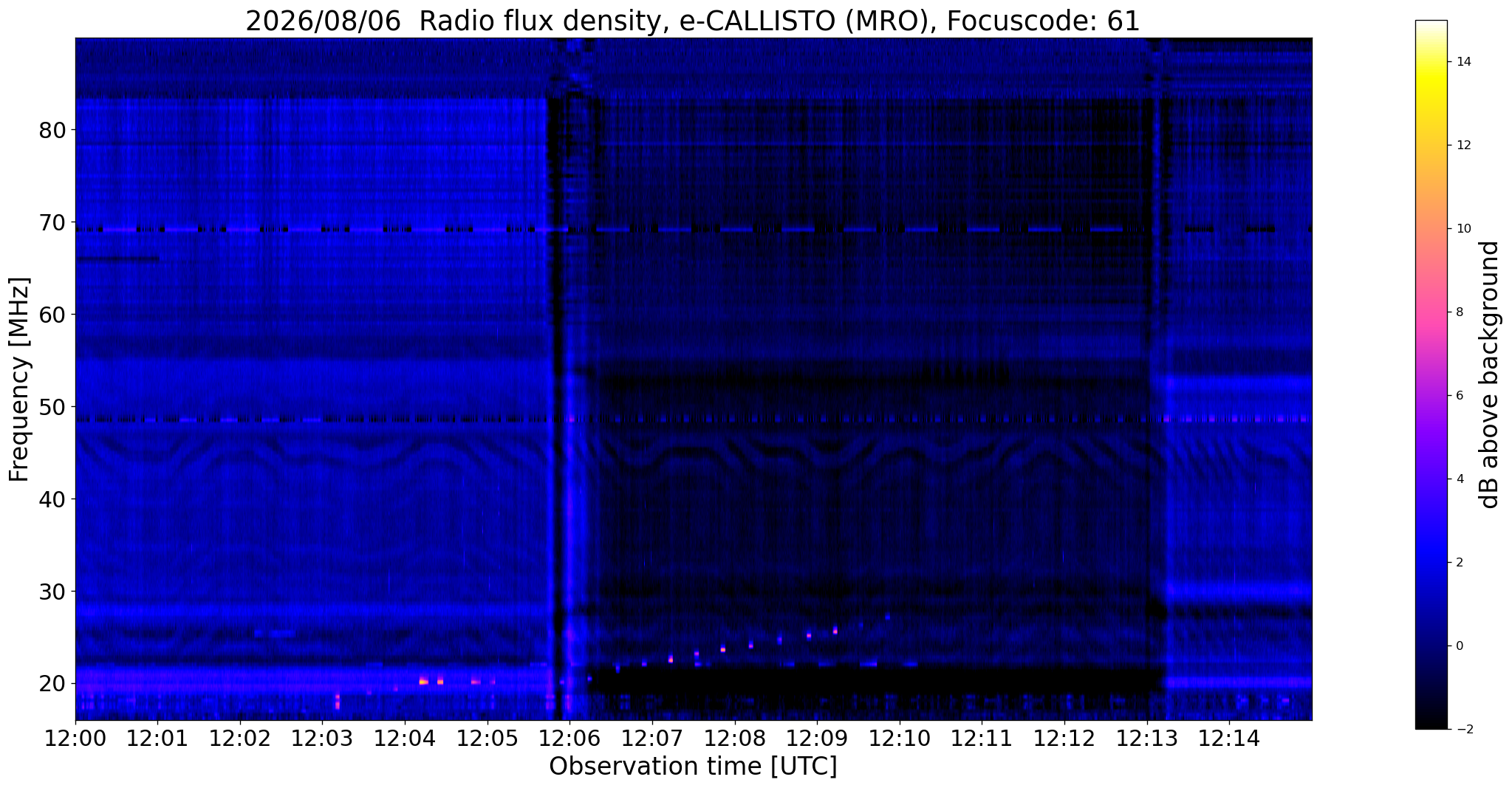Image resolution: width=1512 pixels, height=788 pixels.
Task: Click the Observation time [UTC] axis label
Action: (693, 767)
